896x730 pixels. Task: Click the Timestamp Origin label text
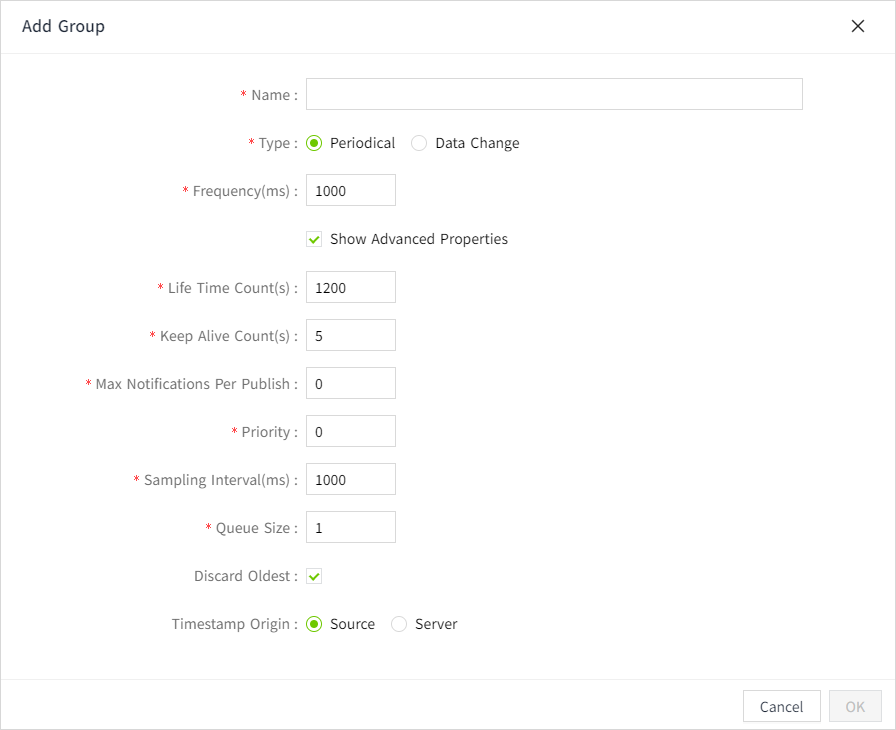(x=232, y=624)
